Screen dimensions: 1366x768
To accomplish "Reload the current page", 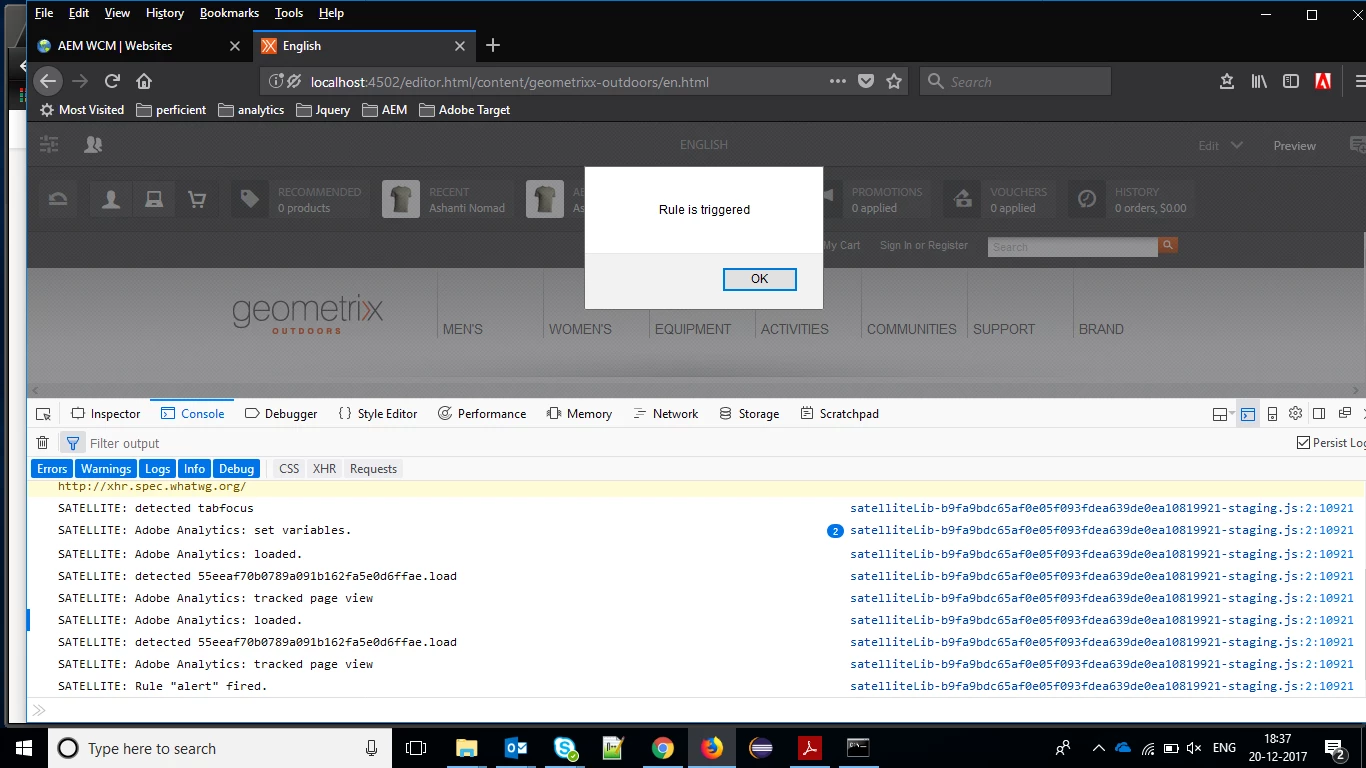I will 112,81.
